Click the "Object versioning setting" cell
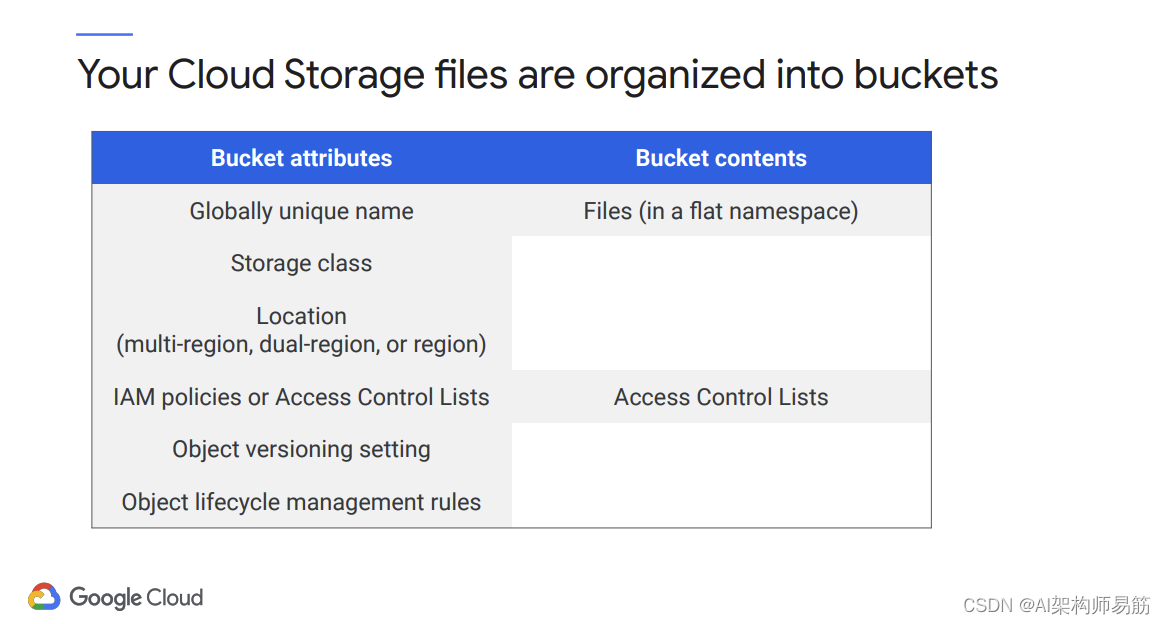 click(301, 449)
